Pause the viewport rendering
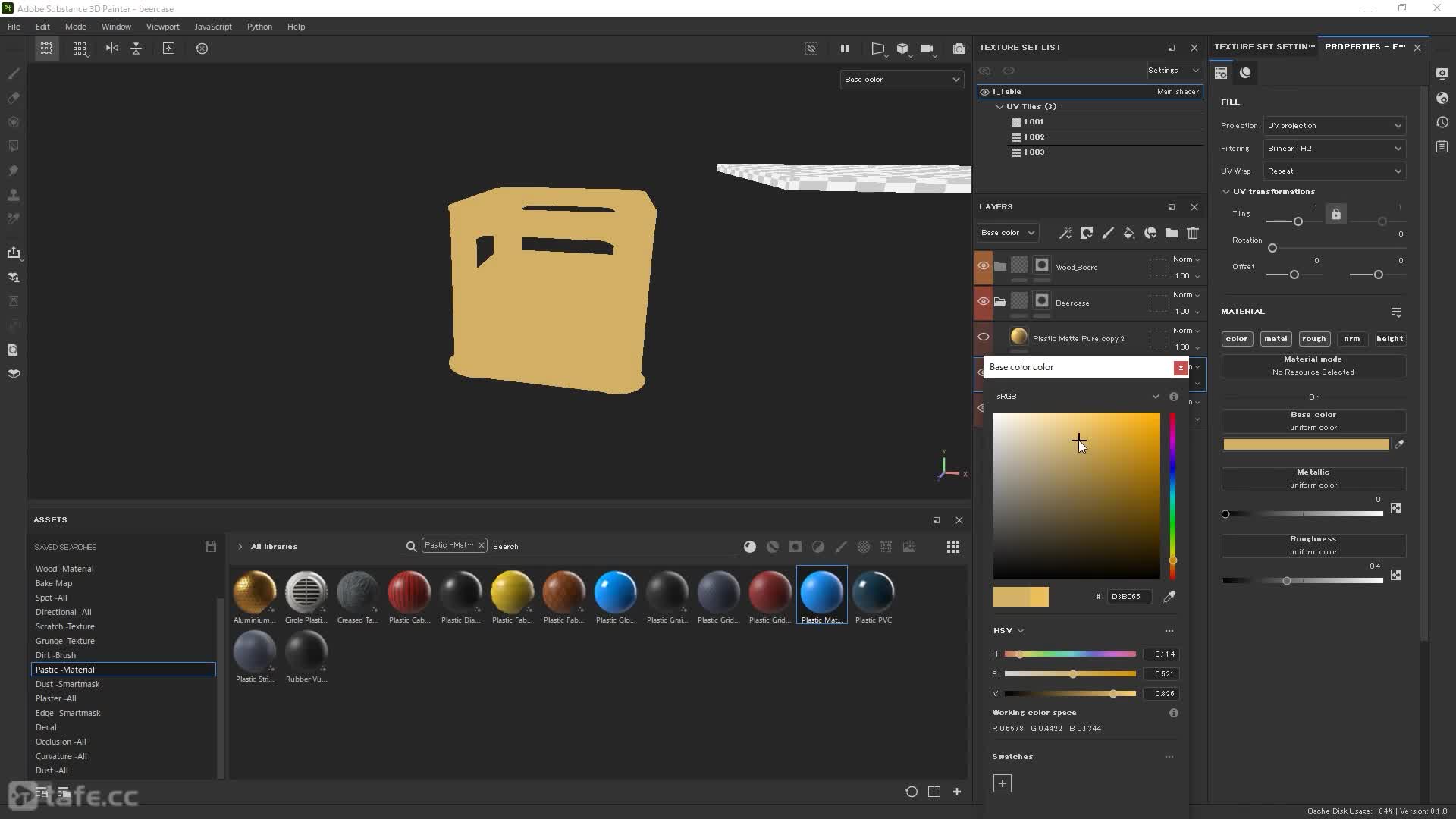Viewport: 1456px width, 819px height. 844,49
